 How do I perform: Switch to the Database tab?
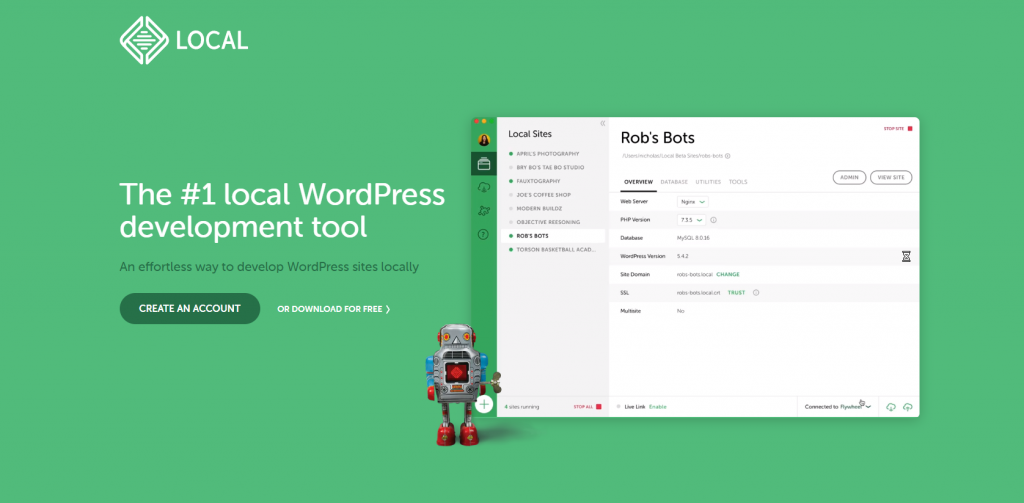click(x=674, y=182)
